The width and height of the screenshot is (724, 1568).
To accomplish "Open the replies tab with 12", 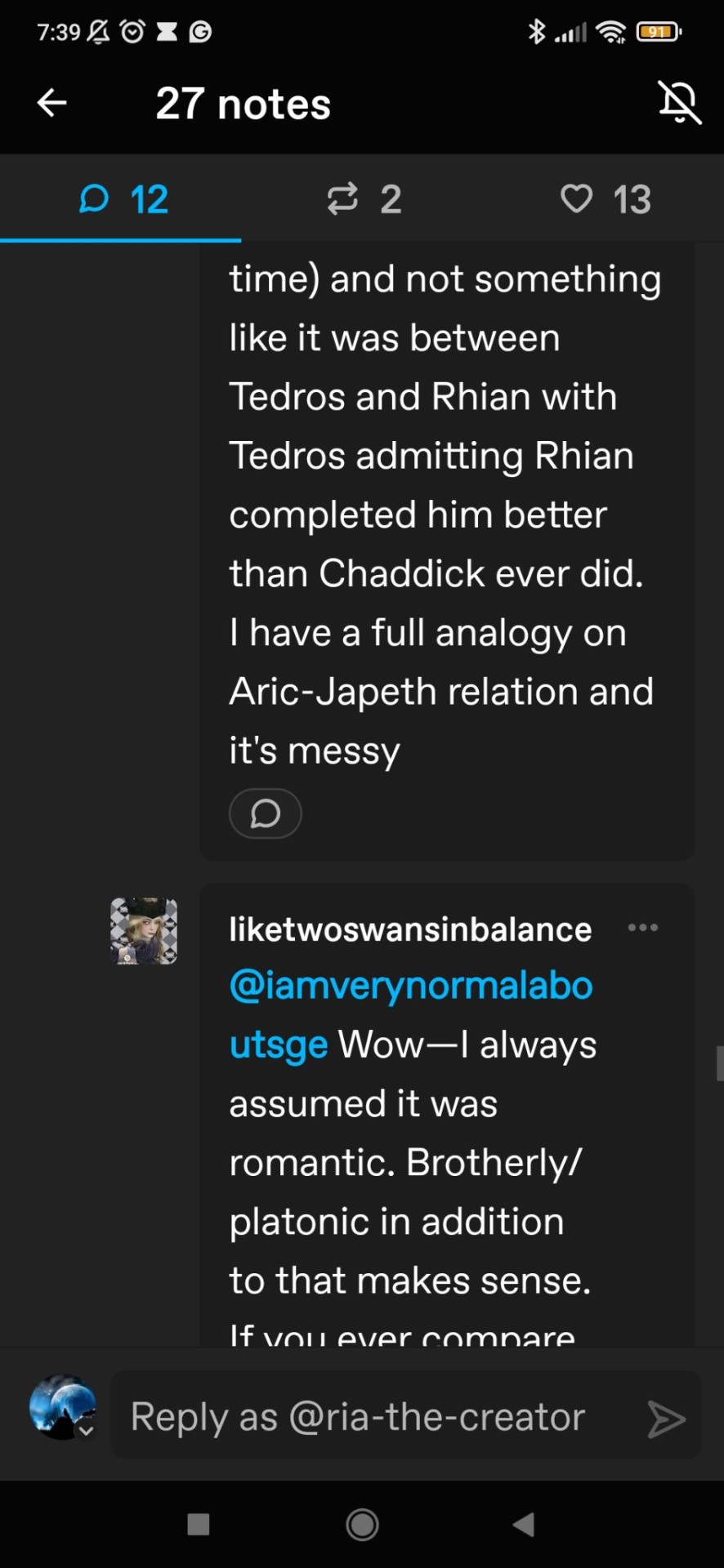I will tap(123, 199).
